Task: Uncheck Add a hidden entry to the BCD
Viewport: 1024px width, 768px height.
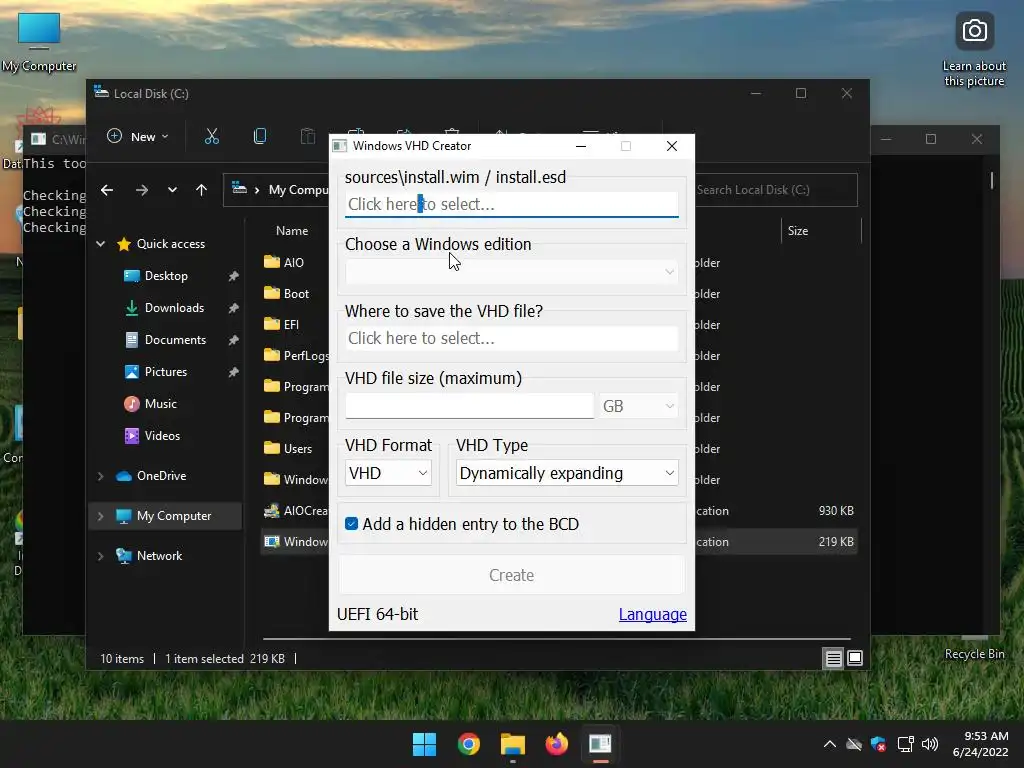Action: click(351, 524)
